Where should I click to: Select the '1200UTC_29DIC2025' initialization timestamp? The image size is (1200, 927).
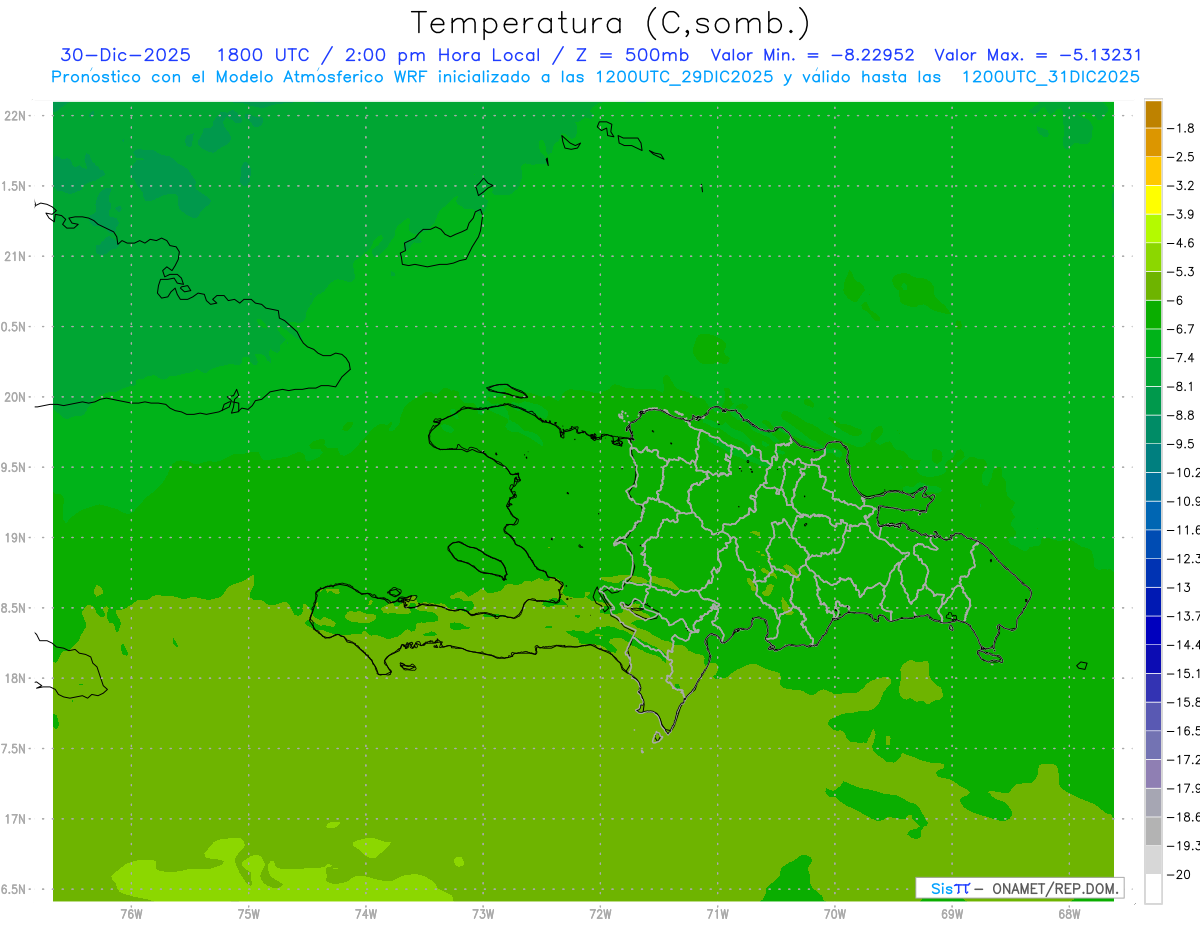pos(684,77)
